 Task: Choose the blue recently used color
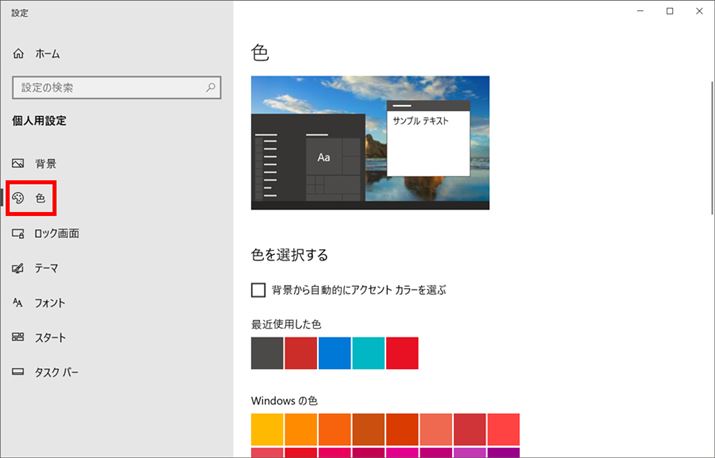click(x=334, y=353)
